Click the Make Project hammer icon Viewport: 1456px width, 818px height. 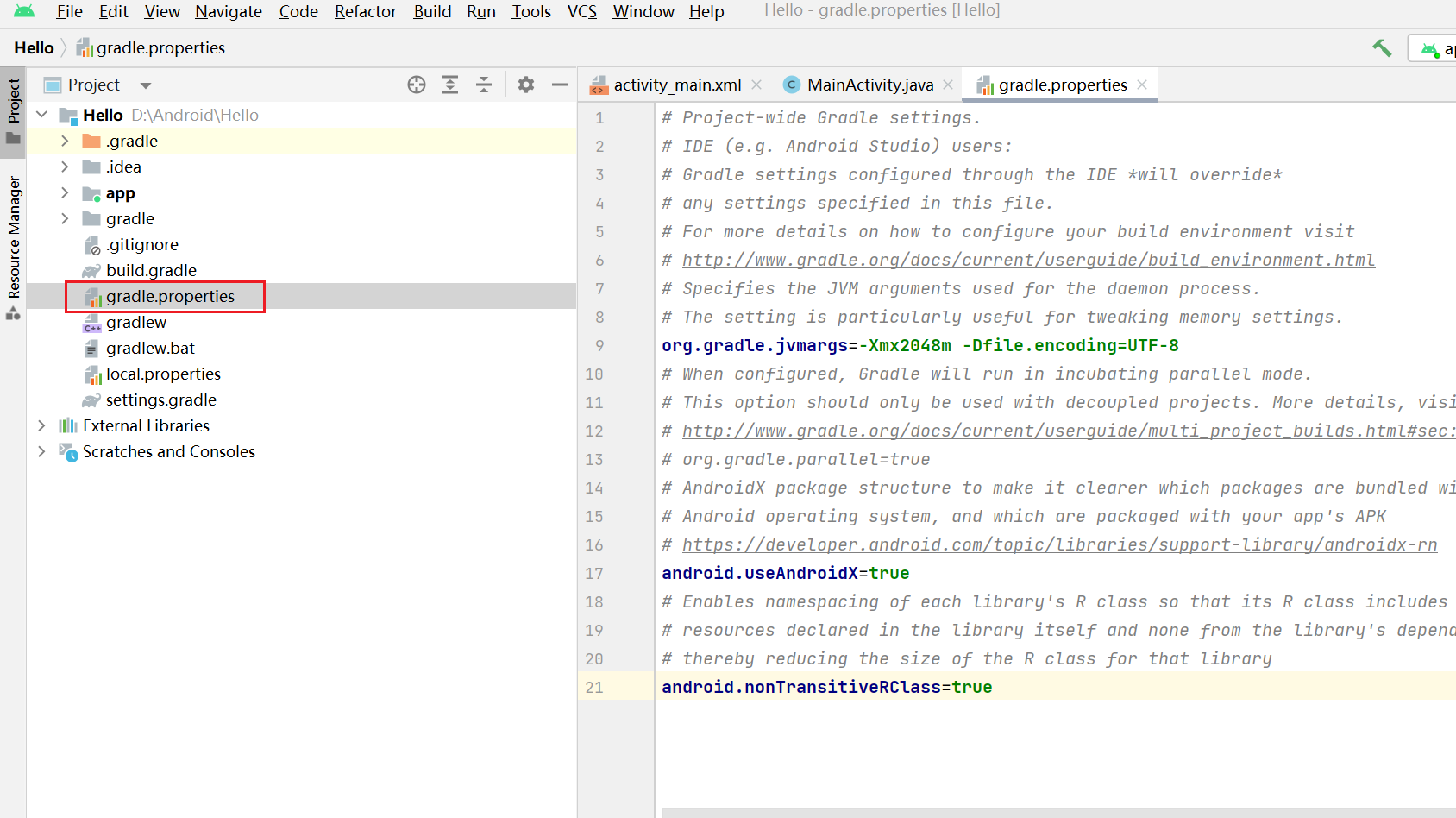(x=1382, y=48)
